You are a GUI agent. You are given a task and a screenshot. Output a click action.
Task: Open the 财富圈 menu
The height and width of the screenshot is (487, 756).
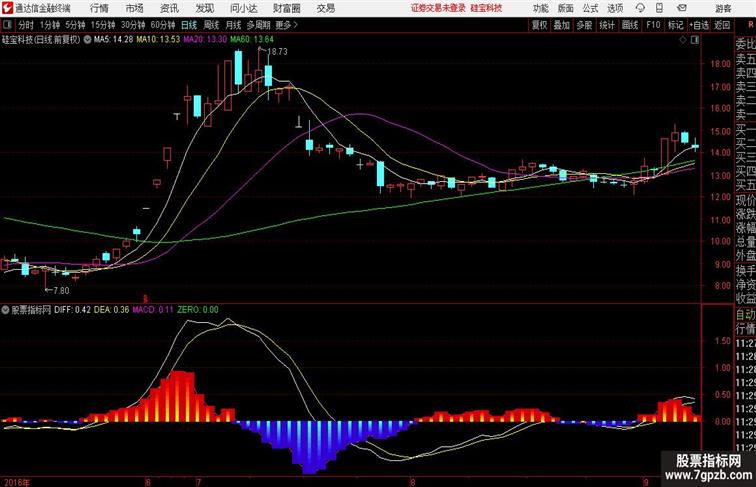click(286, 8)
